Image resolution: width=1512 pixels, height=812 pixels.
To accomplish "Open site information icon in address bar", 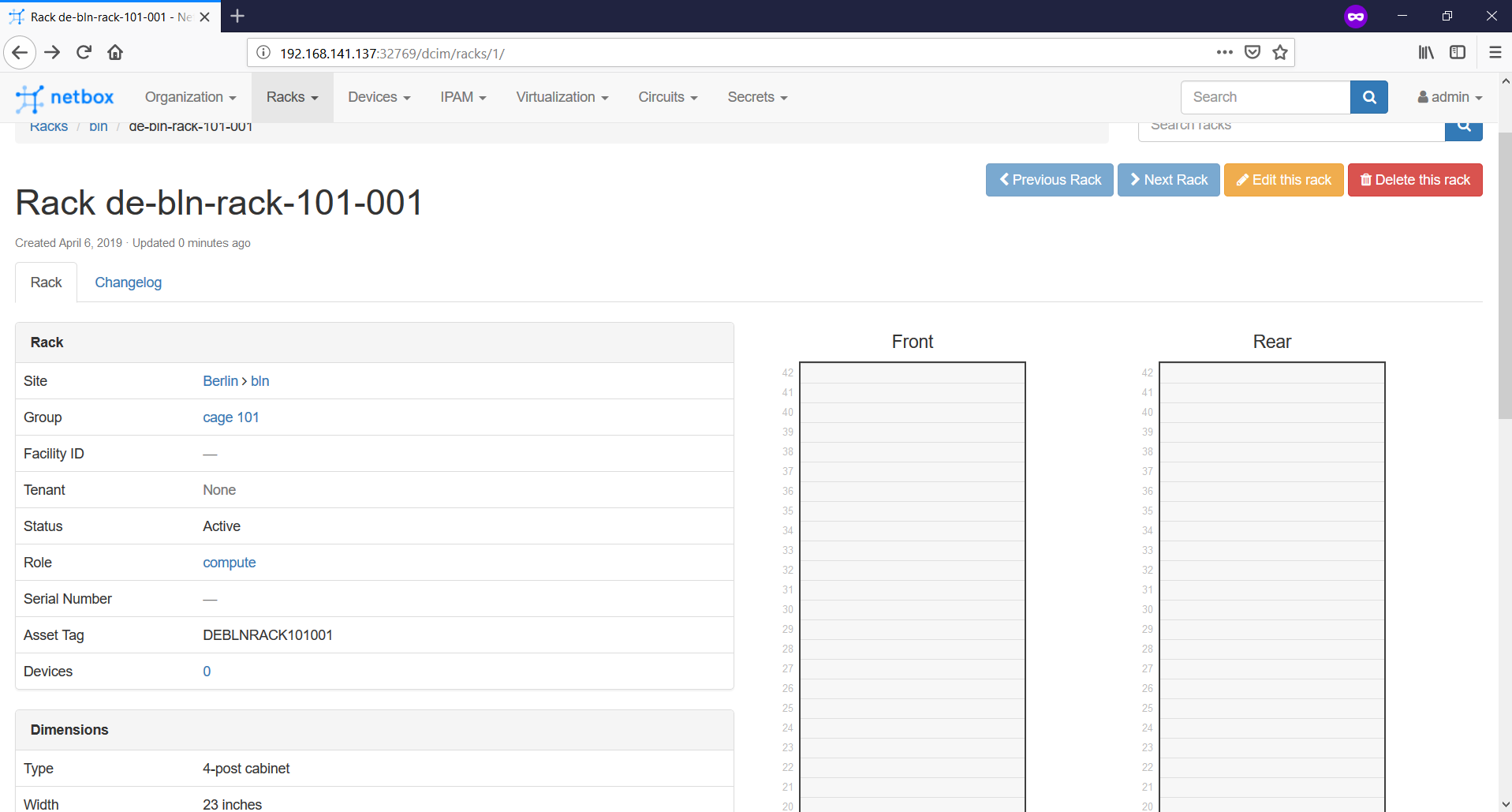I will point(263,53).
